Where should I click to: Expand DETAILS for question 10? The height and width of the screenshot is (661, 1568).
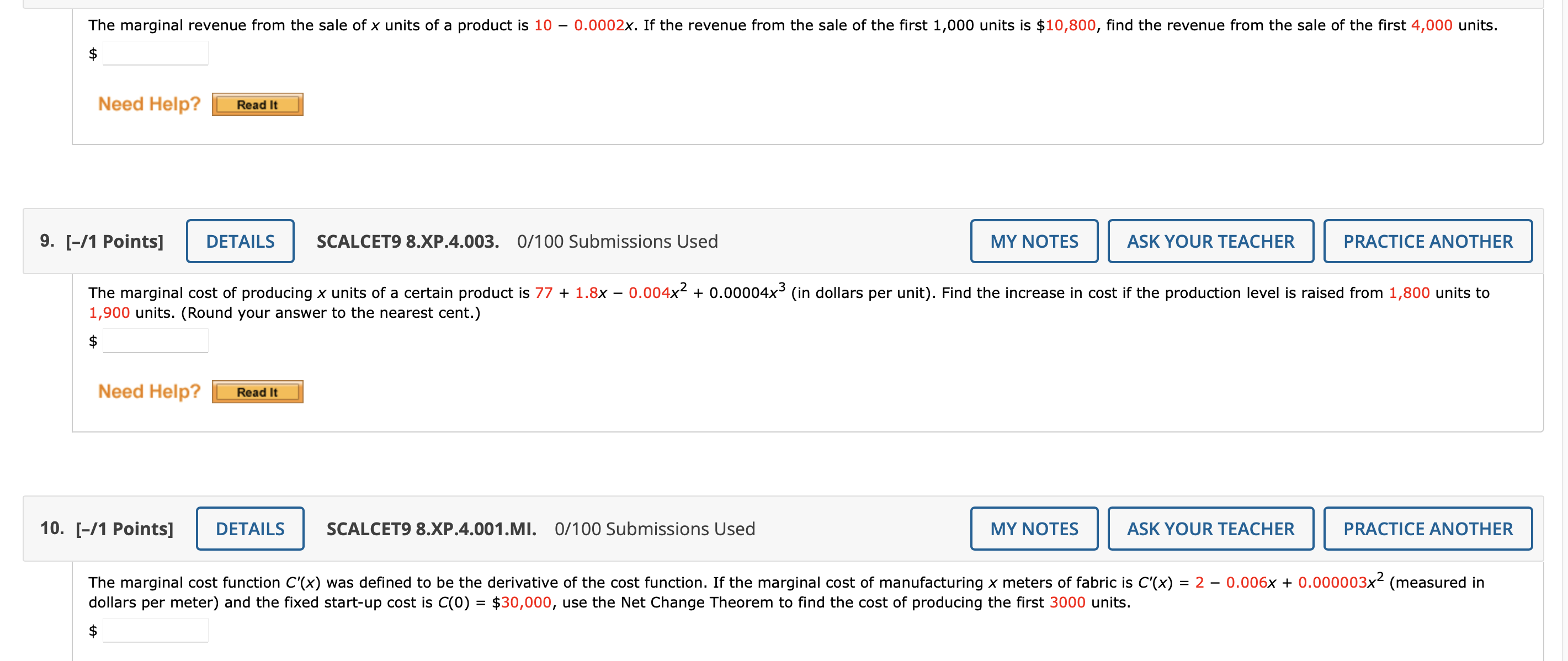249,529
